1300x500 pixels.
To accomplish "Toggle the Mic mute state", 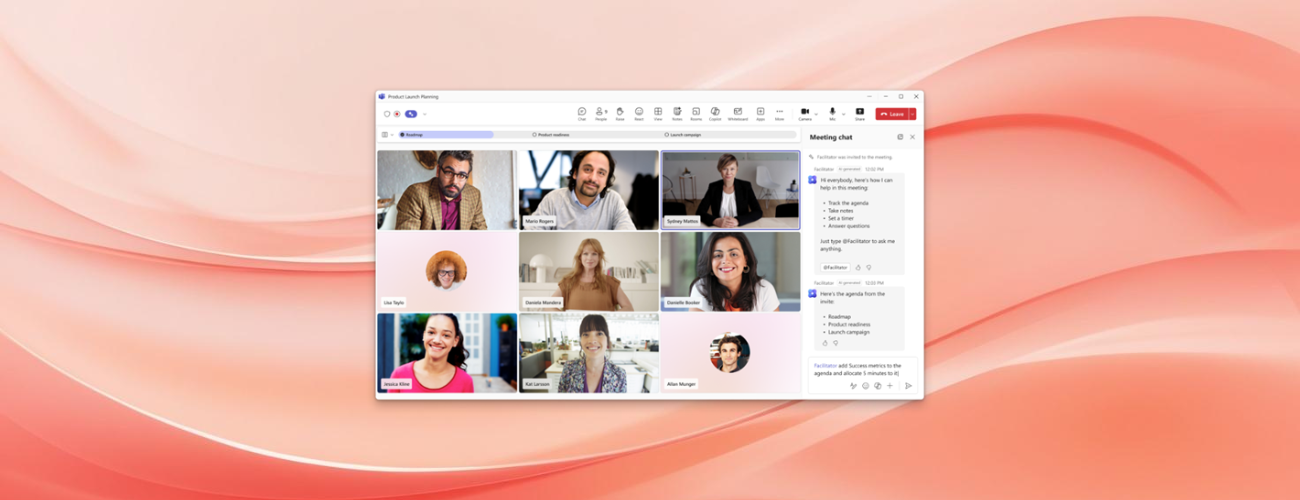I will pyautogui.click(x=832, y=113).
